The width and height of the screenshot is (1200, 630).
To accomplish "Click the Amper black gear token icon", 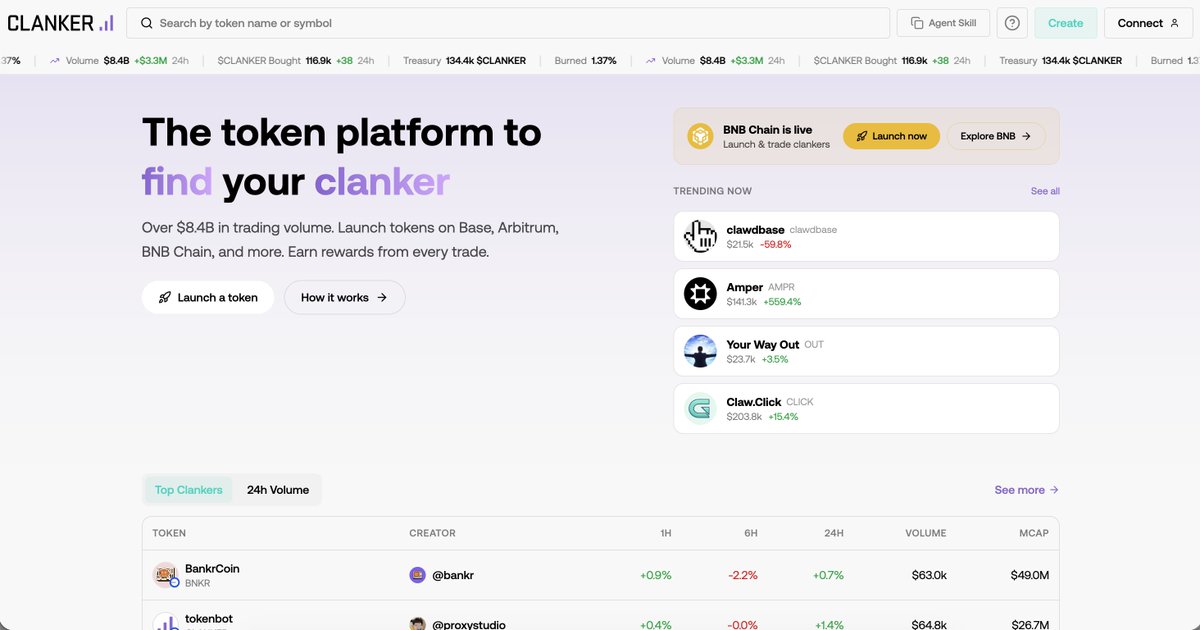I will pyautogui.click(x=700, y=293).
